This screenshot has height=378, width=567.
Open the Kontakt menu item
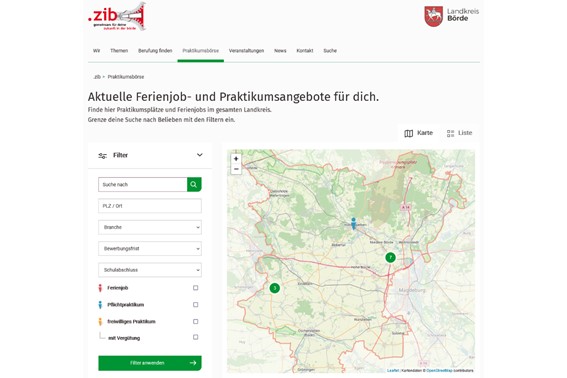[x=305, y=51]
